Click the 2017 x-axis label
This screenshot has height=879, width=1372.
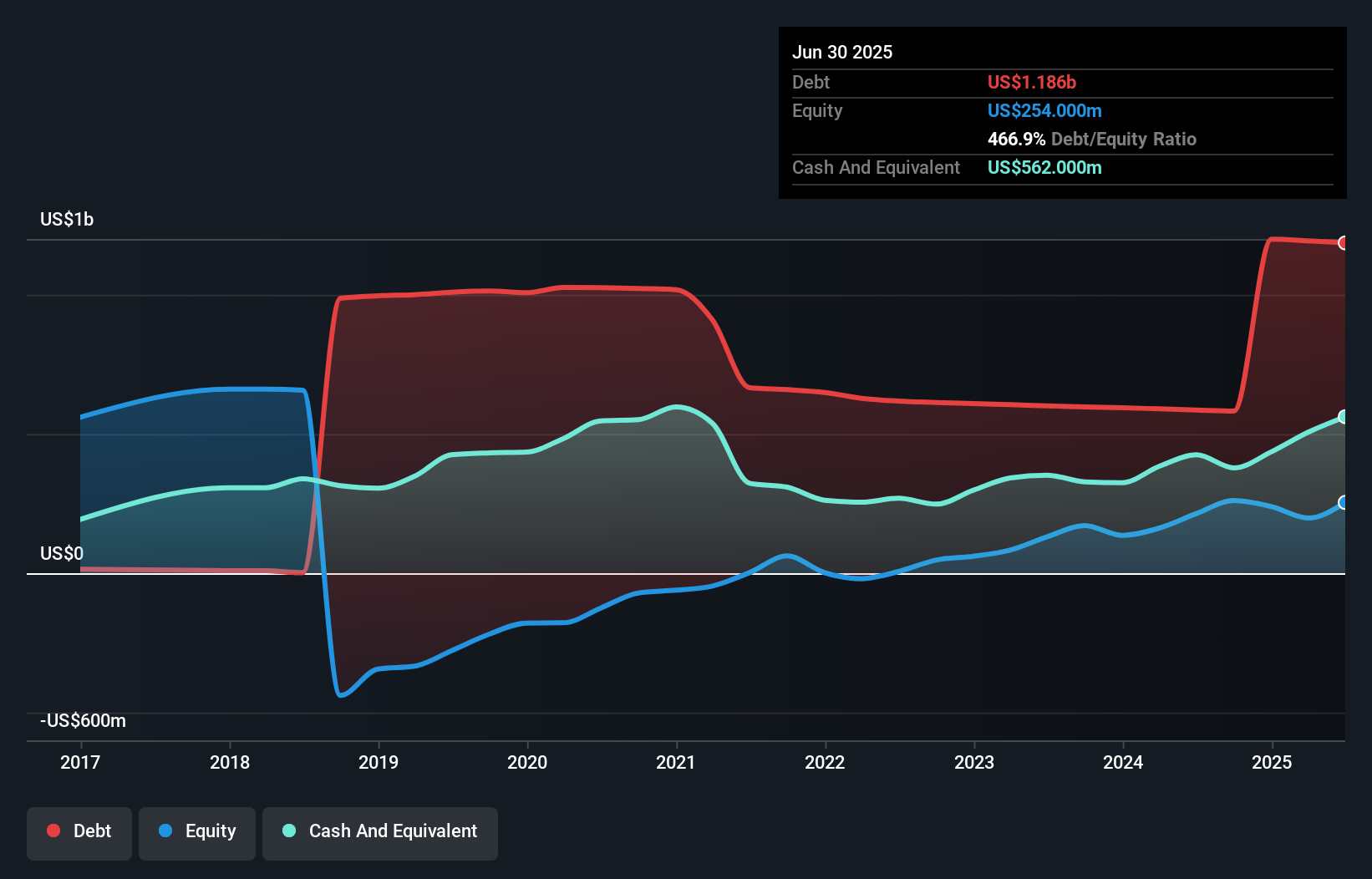point(80,762)
